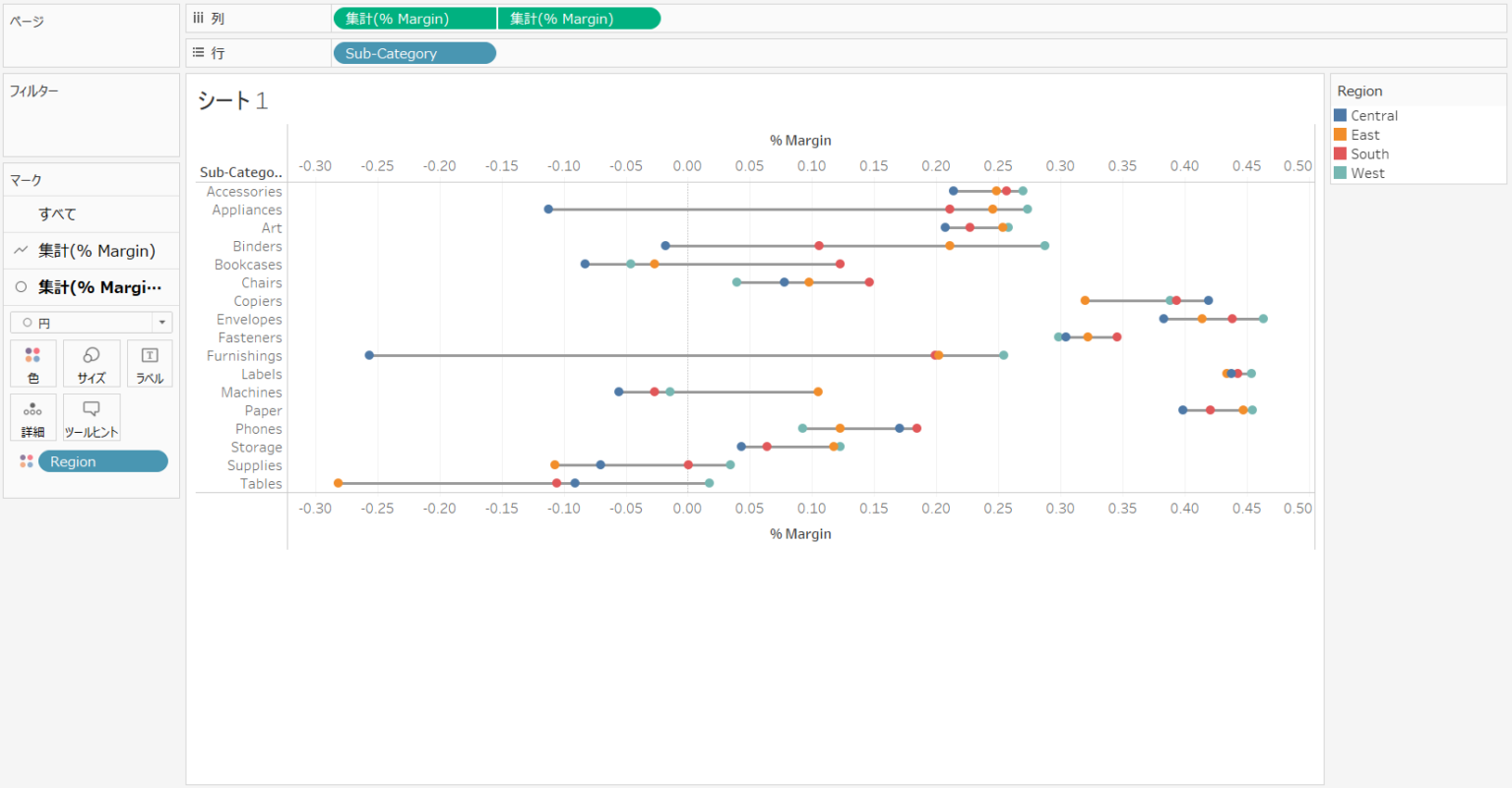Click the first 集計(% Margin) pill on Columns

tap(413, 17)
